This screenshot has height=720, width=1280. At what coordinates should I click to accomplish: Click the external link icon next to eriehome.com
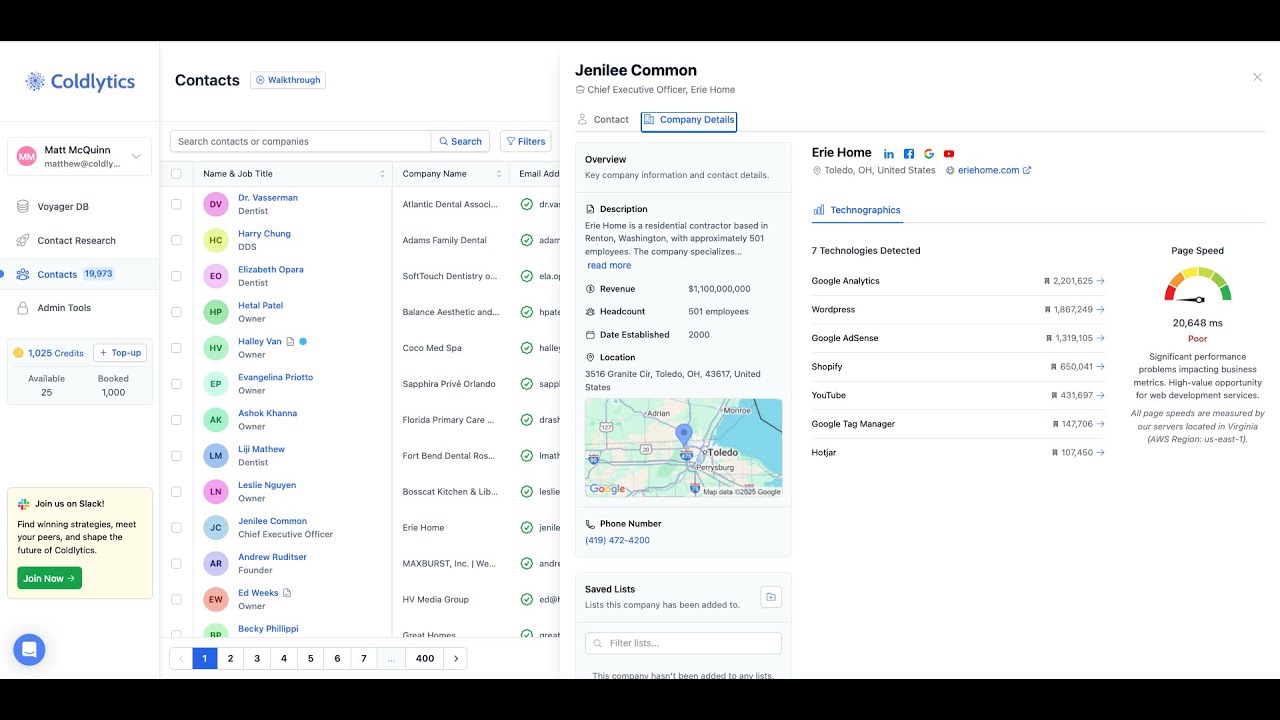(x=1027, y=170)
